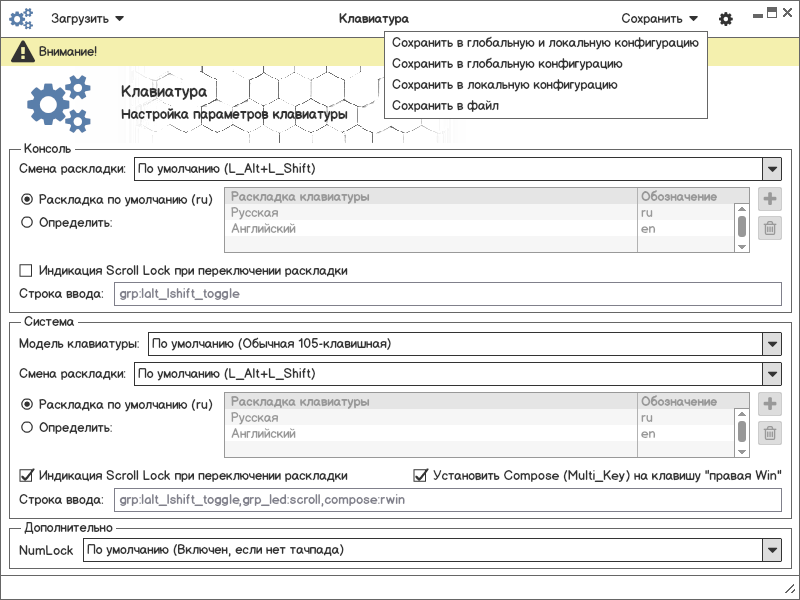Open the Загрузить menu button

(x=88, y=18)
